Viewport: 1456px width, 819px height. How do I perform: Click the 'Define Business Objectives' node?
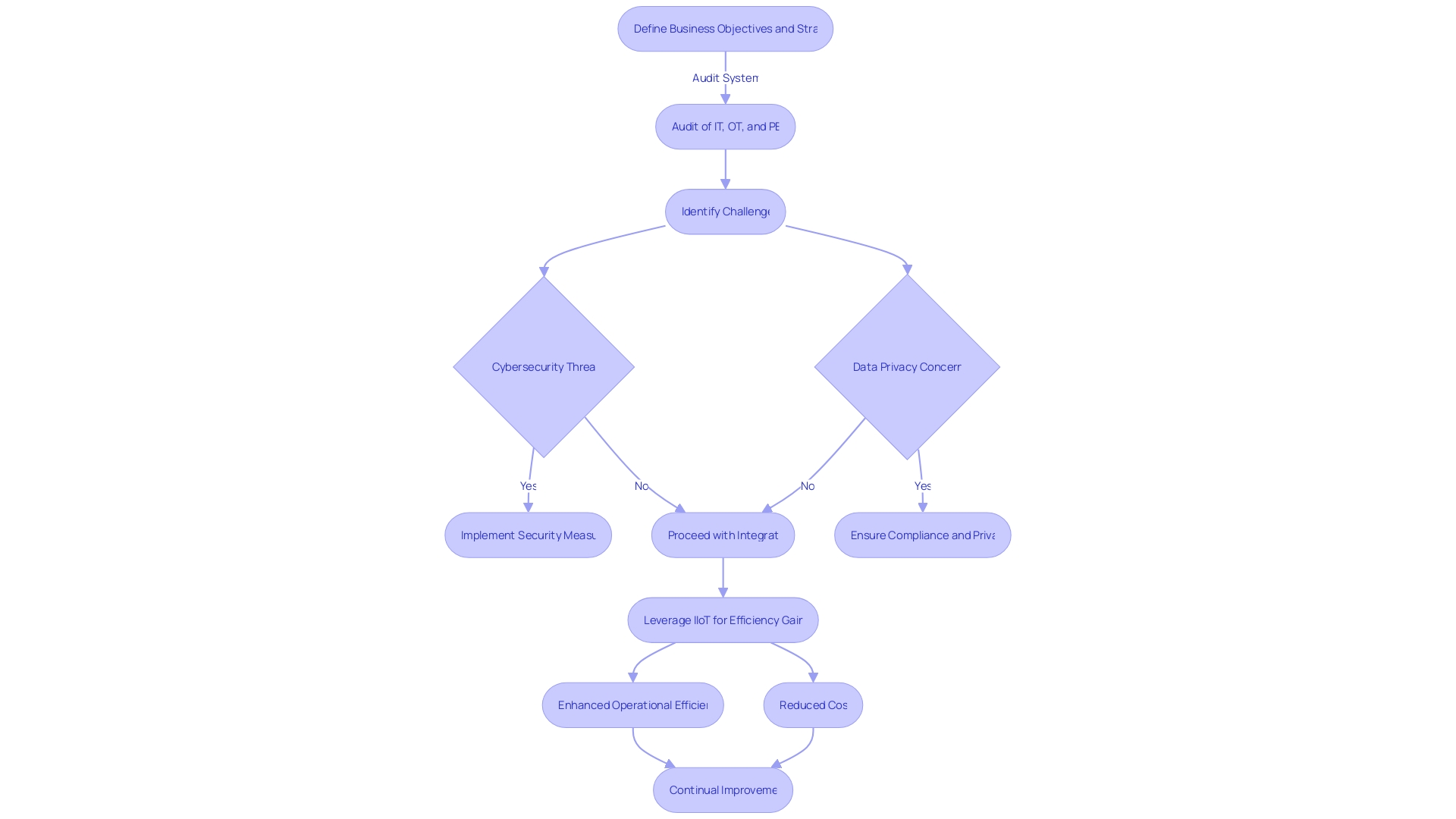(726, 28)
